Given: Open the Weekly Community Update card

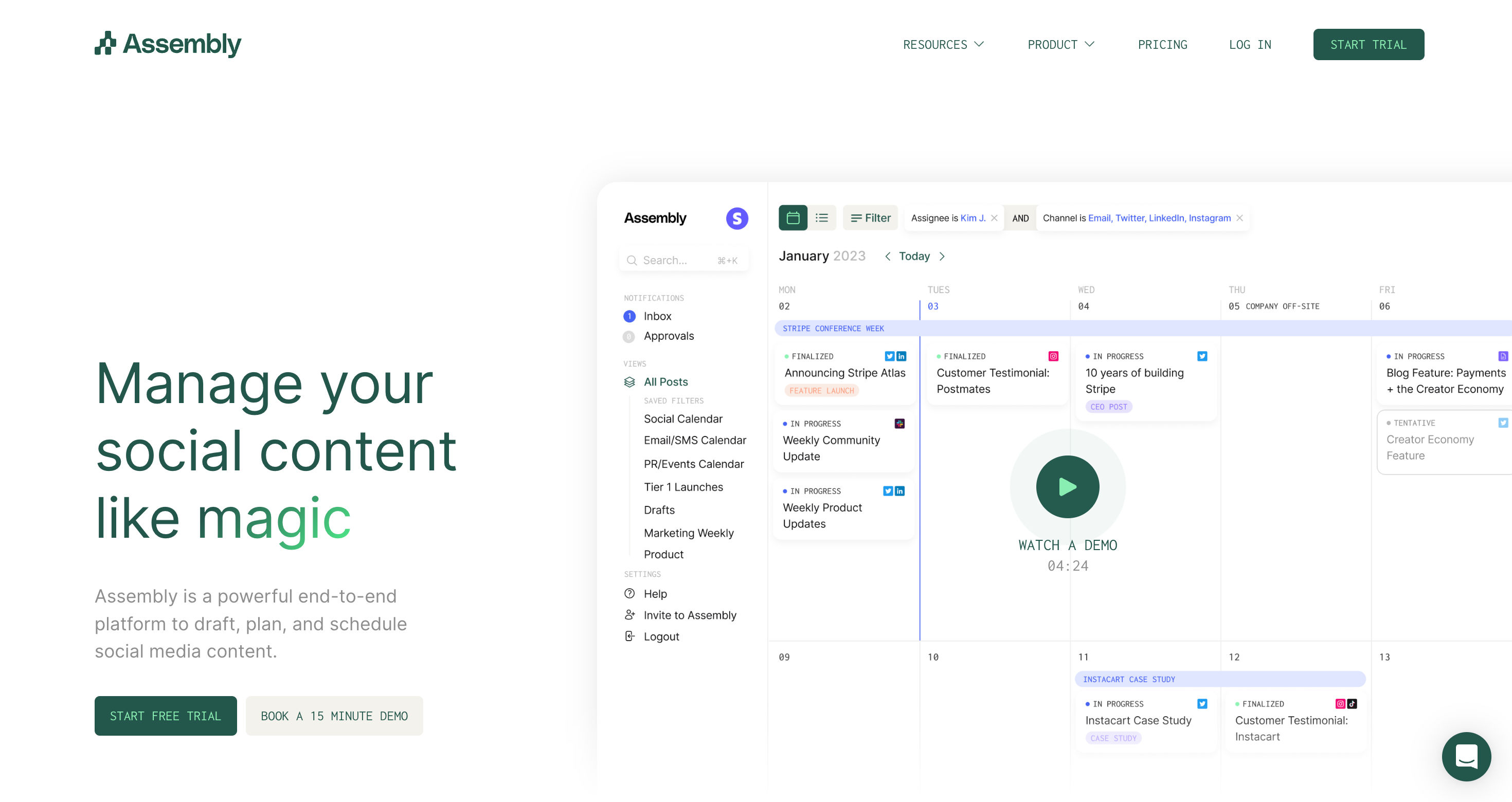Looking at the screenshot, I should 843,441.
